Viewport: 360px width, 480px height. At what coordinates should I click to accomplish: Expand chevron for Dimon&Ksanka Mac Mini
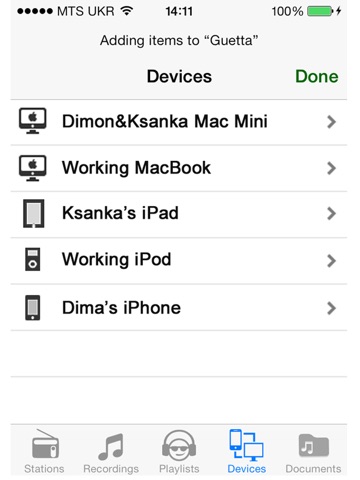click(331, 122)
